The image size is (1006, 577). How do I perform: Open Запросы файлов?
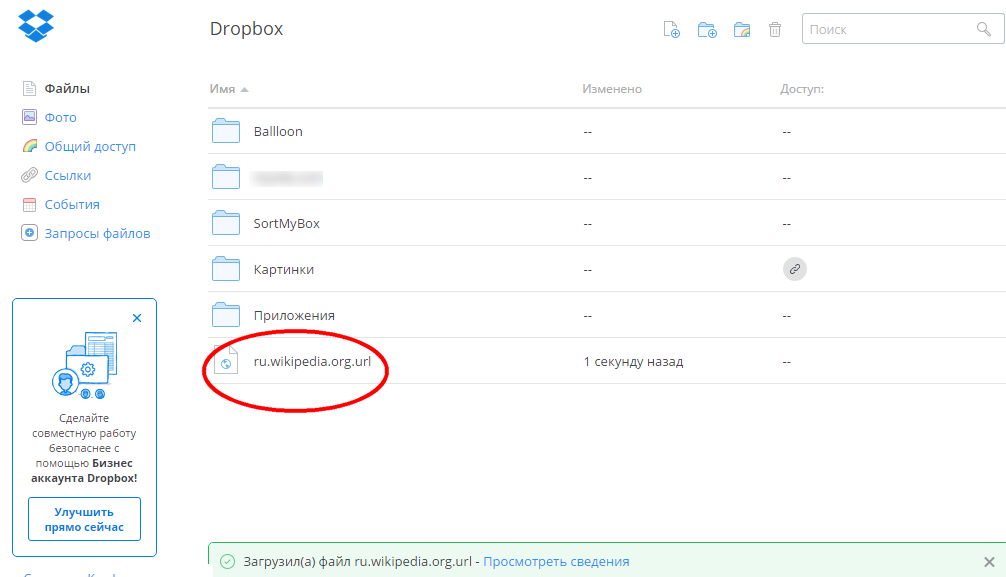point(97,234)
